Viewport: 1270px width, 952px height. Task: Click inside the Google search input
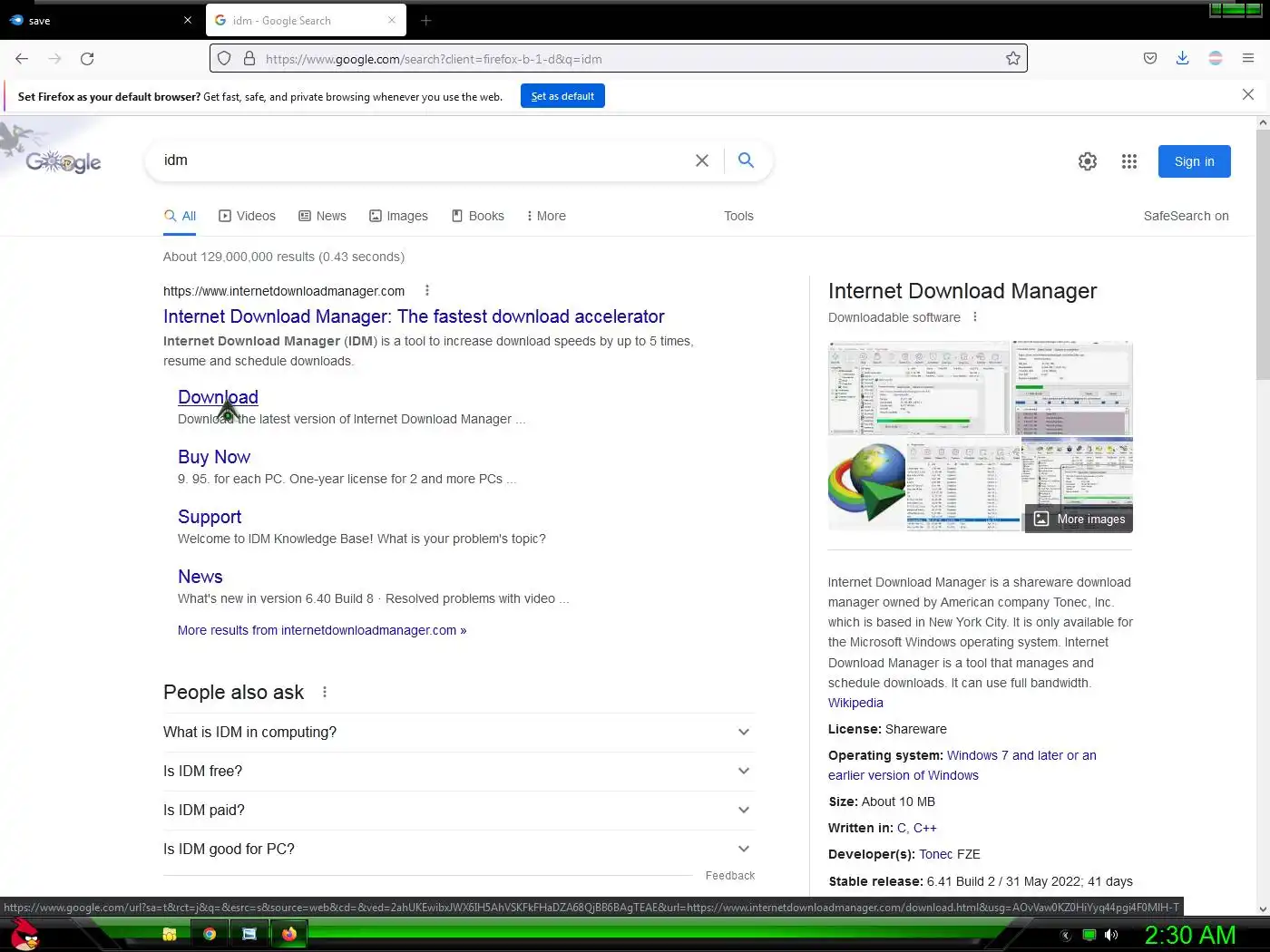tap(422, 160)
